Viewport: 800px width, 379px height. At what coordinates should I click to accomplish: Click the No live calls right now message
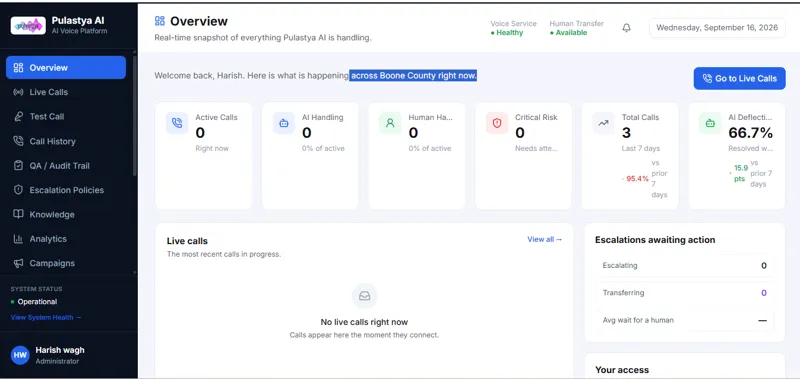364,322
